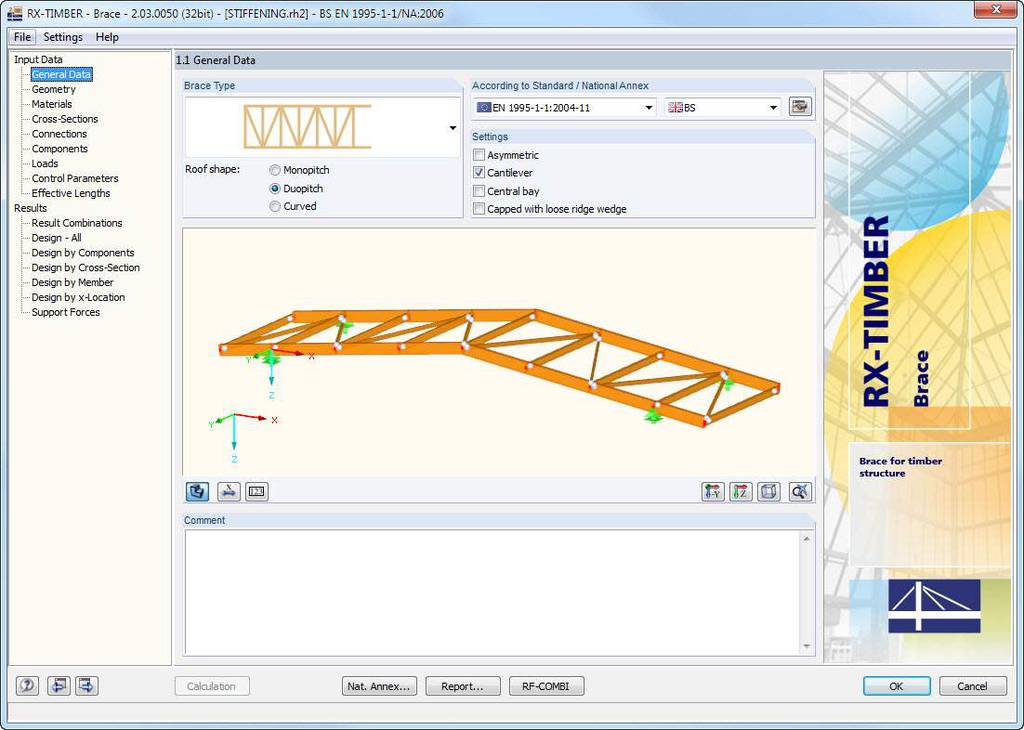The height and width of the screenshot is (730, 1024).
Task: Open Cross-Sections in the tree
Action: pyautogui.click(x=65, y=119)
